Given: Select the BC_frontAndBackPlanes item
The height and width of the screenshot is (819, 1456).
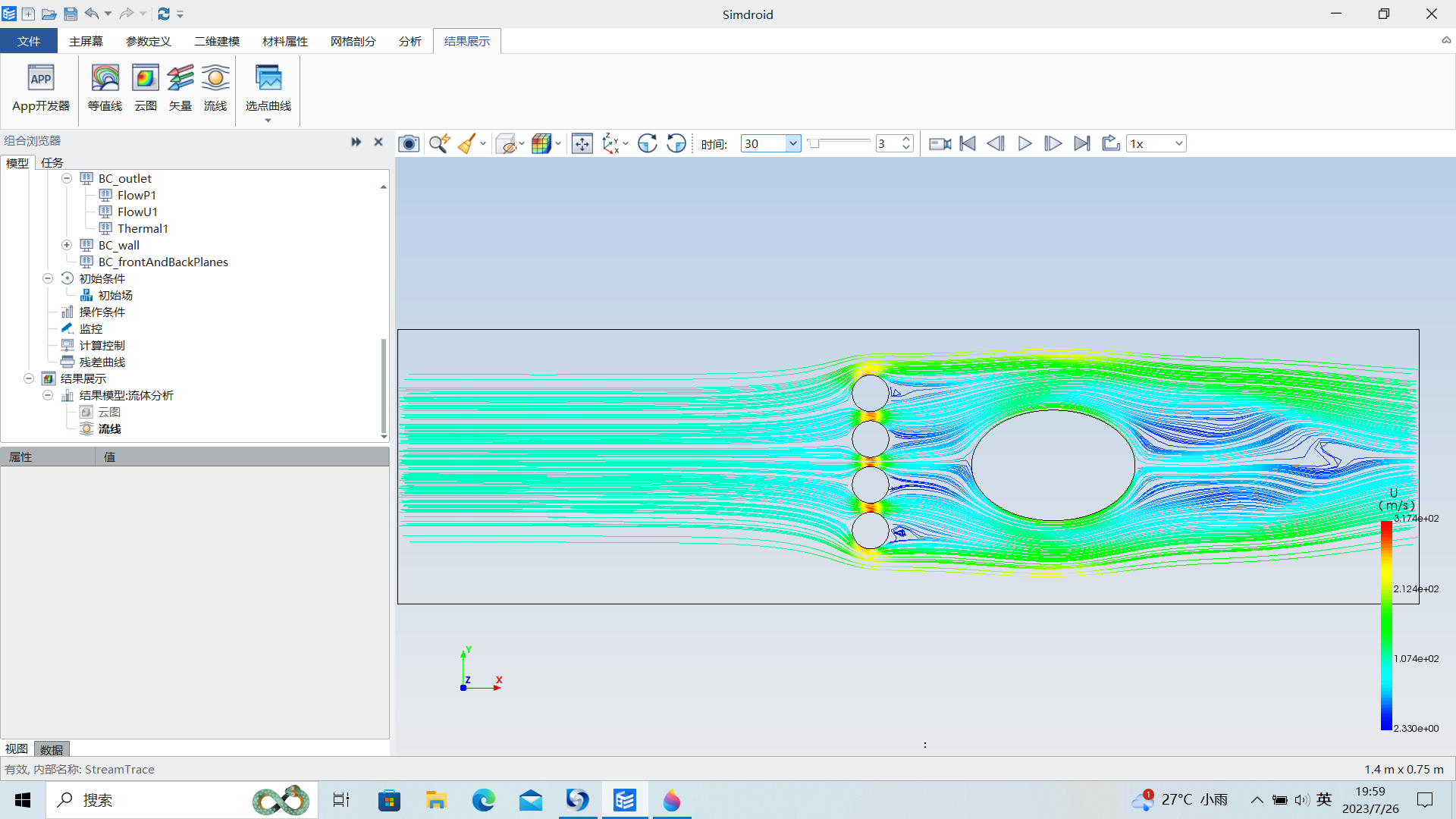Looking at the screenshot, I should click(x=163, y=262).
